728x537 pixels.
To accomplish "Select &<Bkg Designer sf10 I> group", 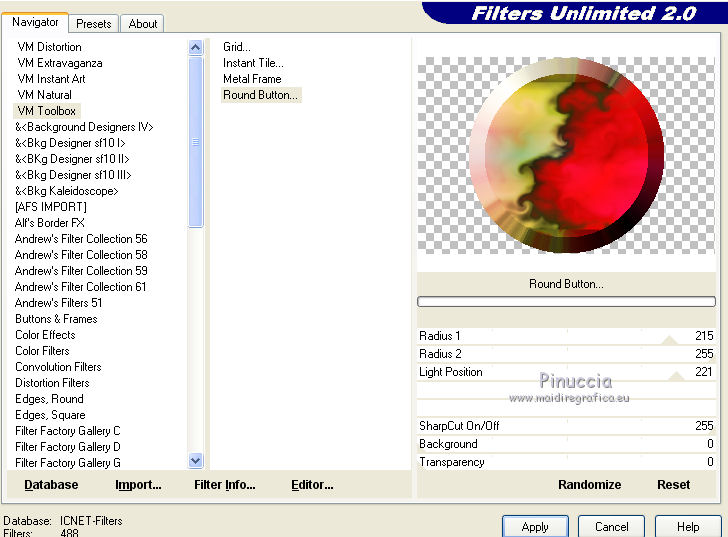I will pos(70,143).
